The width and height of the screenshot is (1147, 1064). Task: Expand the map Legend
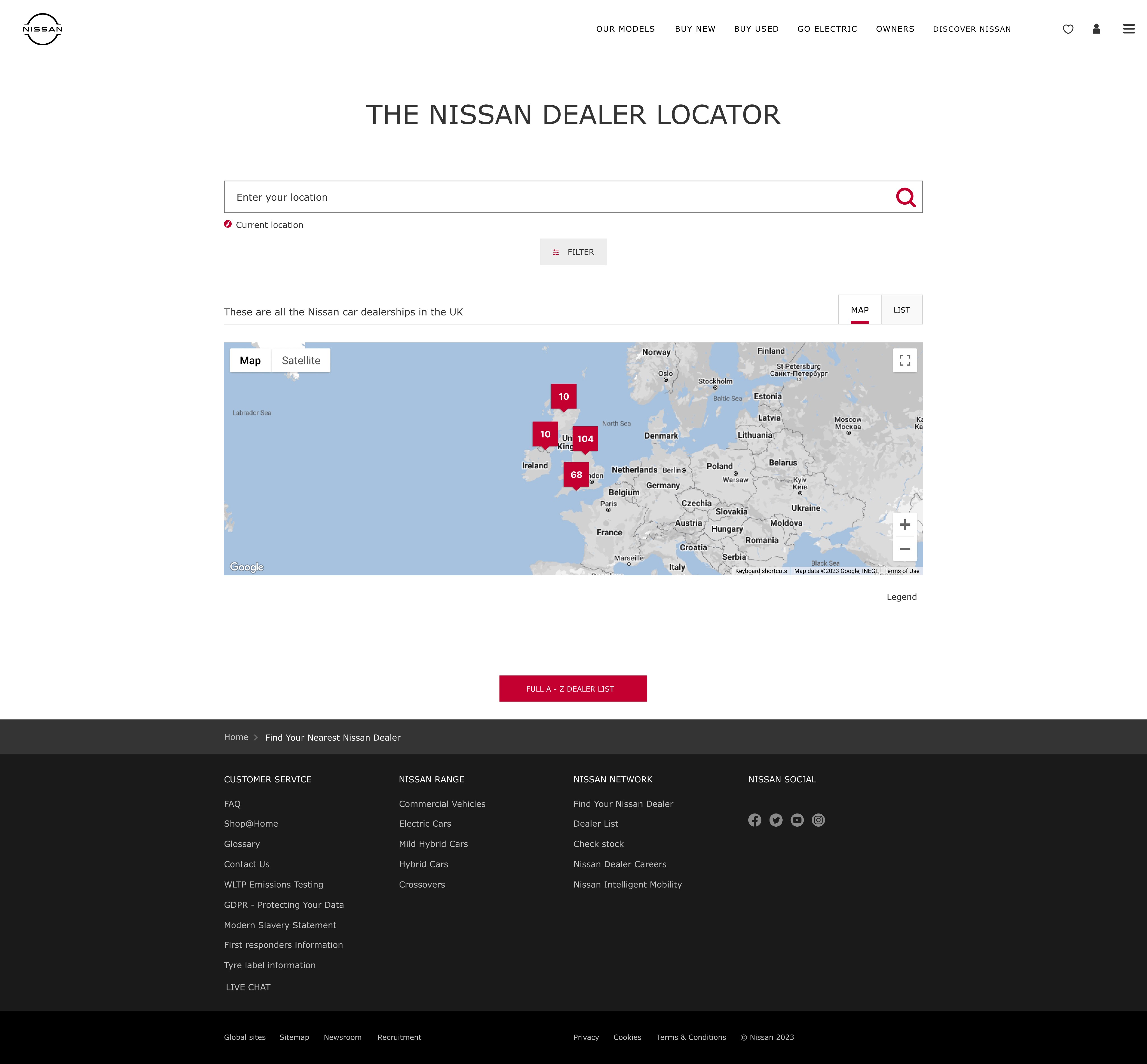(901, 597)
